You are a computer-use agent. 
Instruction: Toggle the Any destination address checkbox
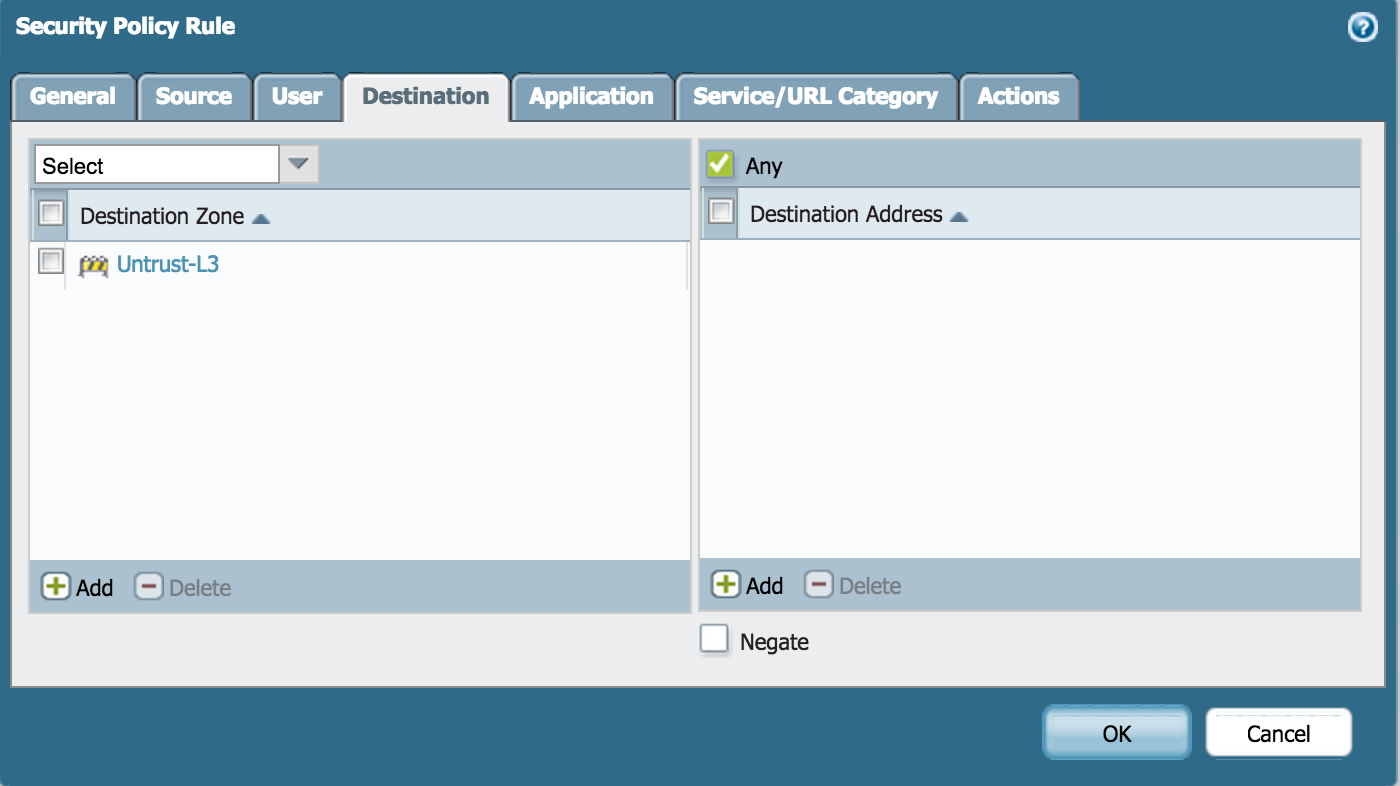[x=719, y=163]
